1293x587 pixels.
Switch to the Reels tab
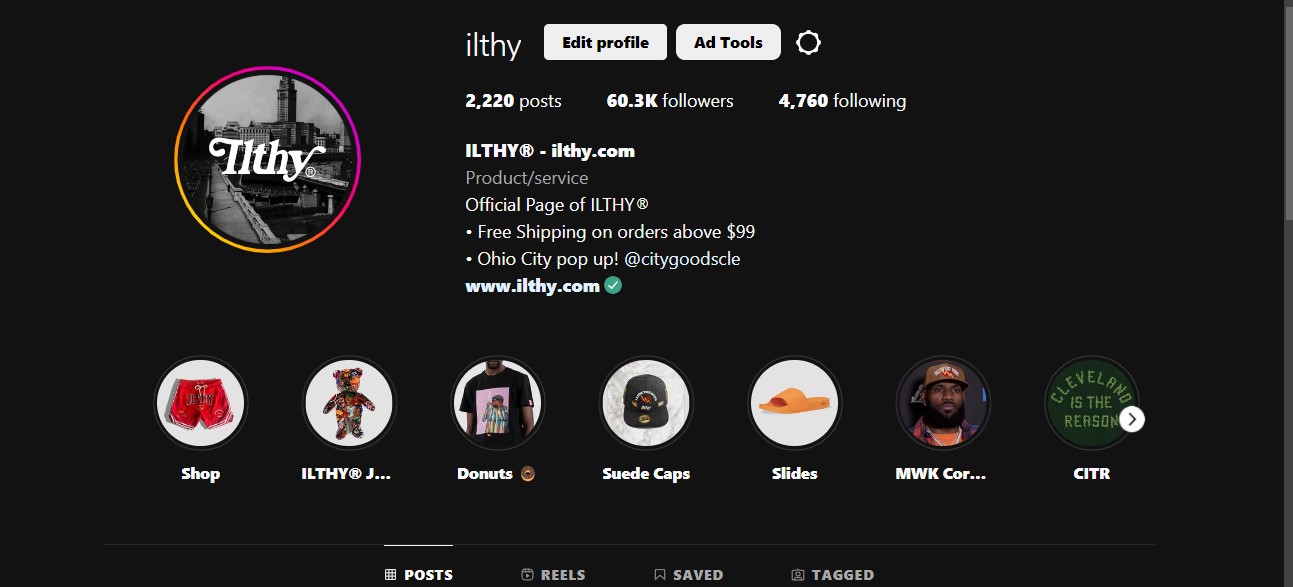[553, 575]
